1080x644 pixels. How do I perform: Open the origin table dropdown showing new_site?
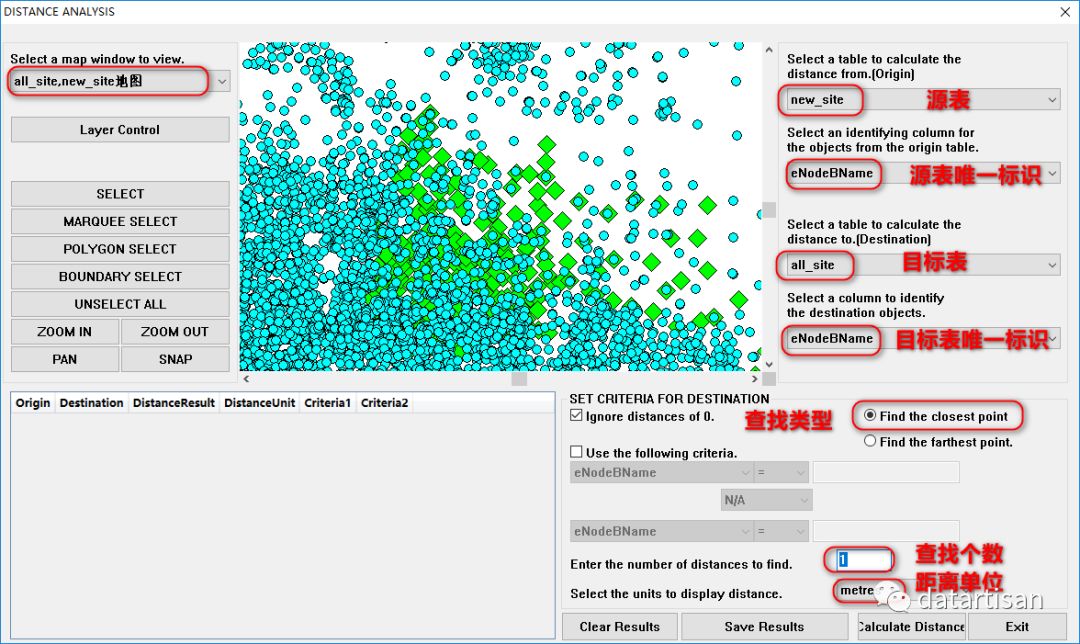[923, 100]
